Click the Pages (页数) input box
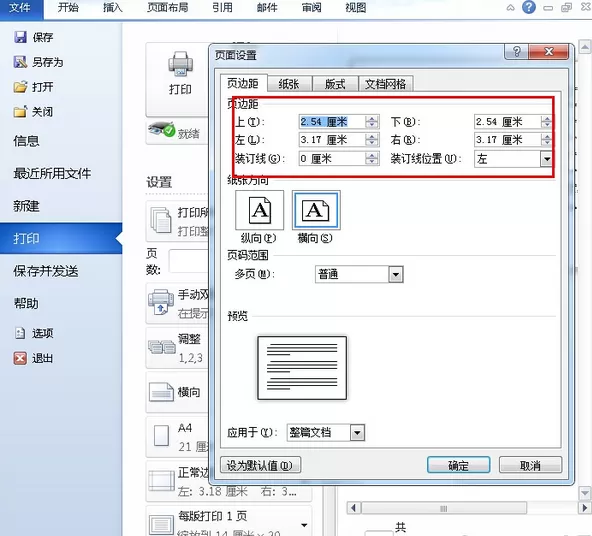This screenshot has height=536, width=592. pos(189,261)
